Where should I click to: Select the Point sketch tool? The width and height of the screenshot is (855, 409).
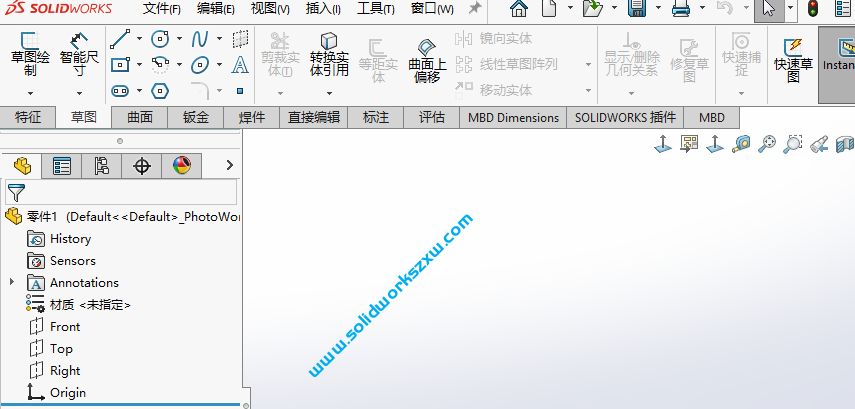[x=240, y=91]
